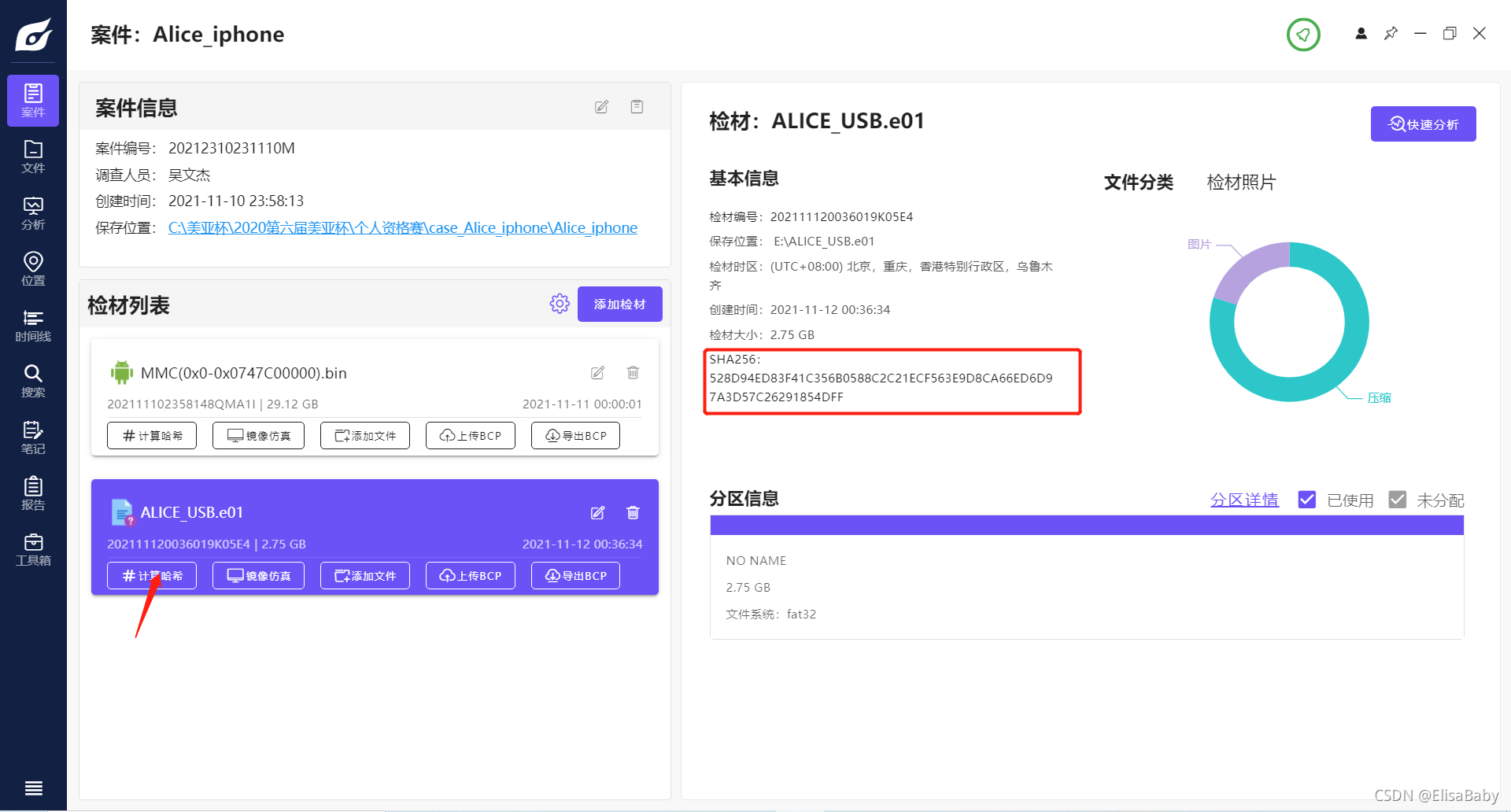Click the 检材编号 value 202111120036019K05E4
1511x812 pixels.
[841, 217]
